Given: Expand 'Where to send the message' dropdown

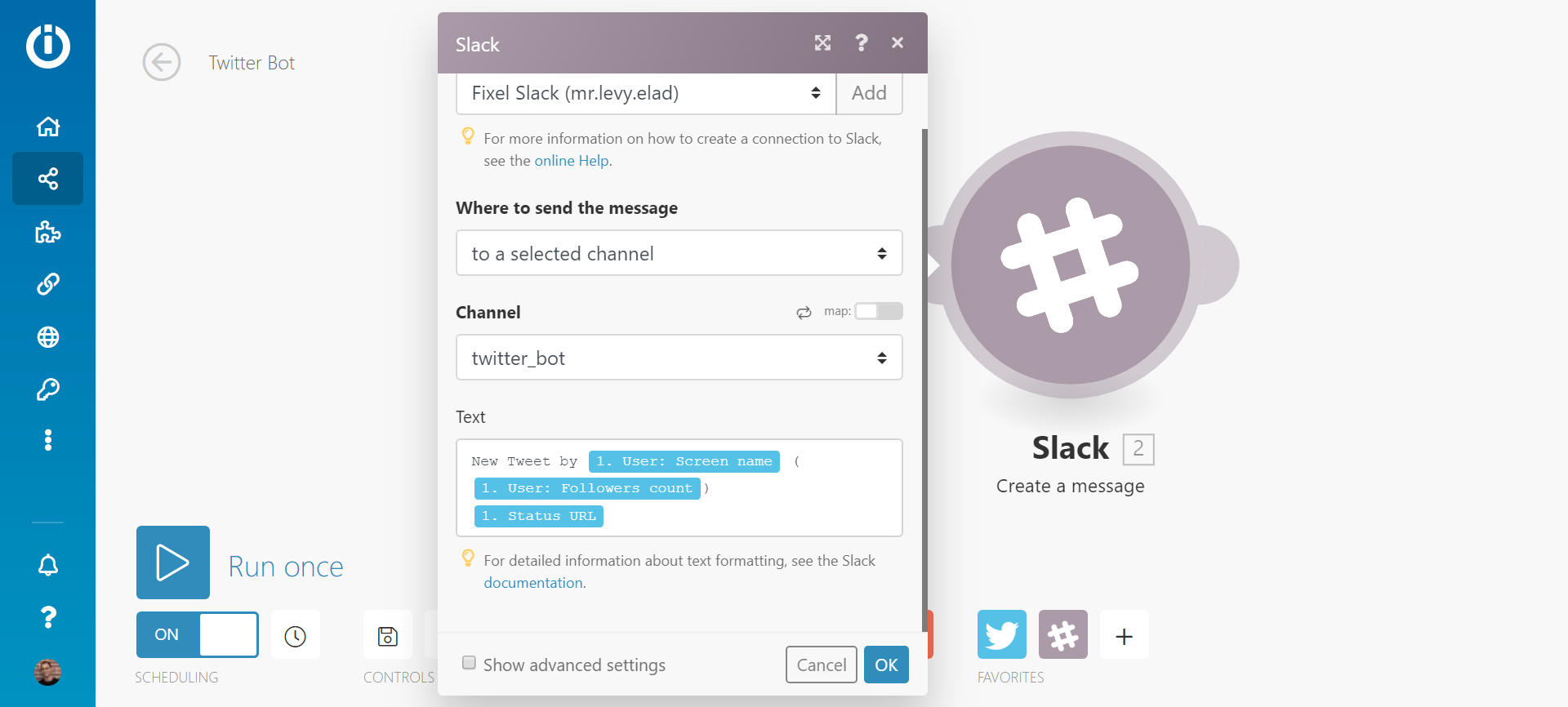Looking at the screenshot, I should [679, 253].
